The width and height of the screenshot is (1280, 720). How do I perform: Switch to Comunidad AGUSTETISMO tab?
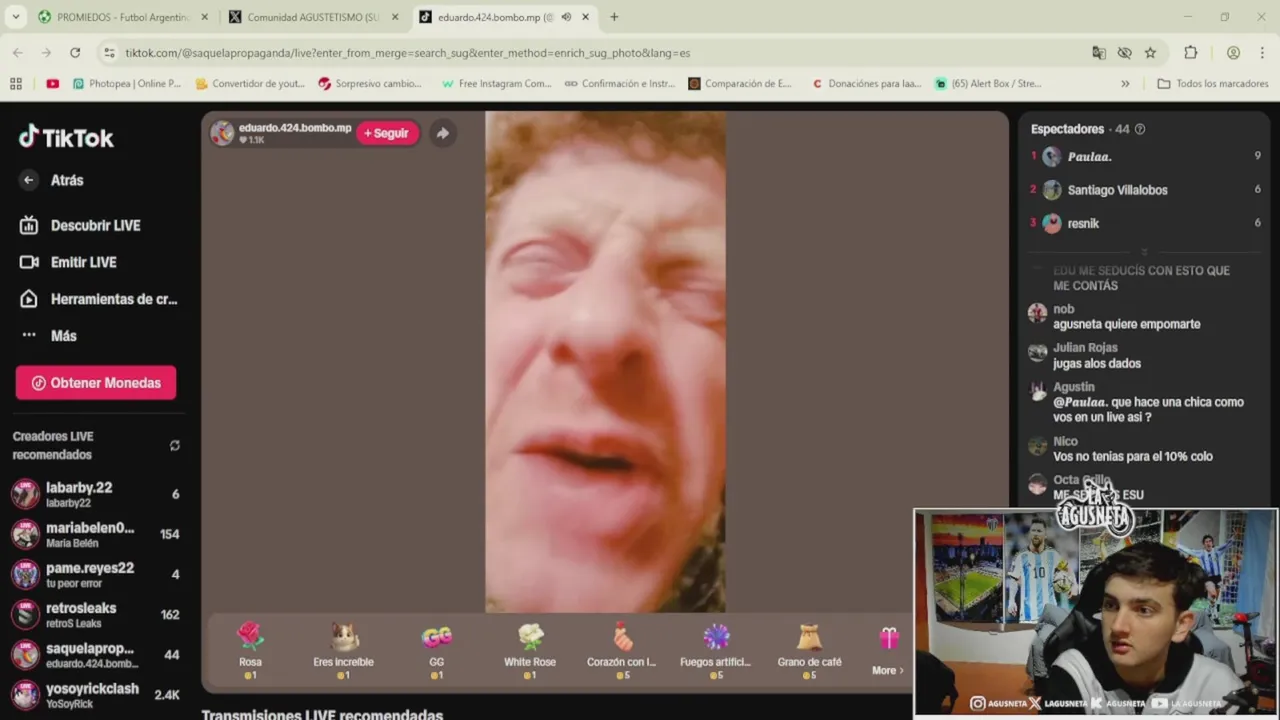coord(313,17)
